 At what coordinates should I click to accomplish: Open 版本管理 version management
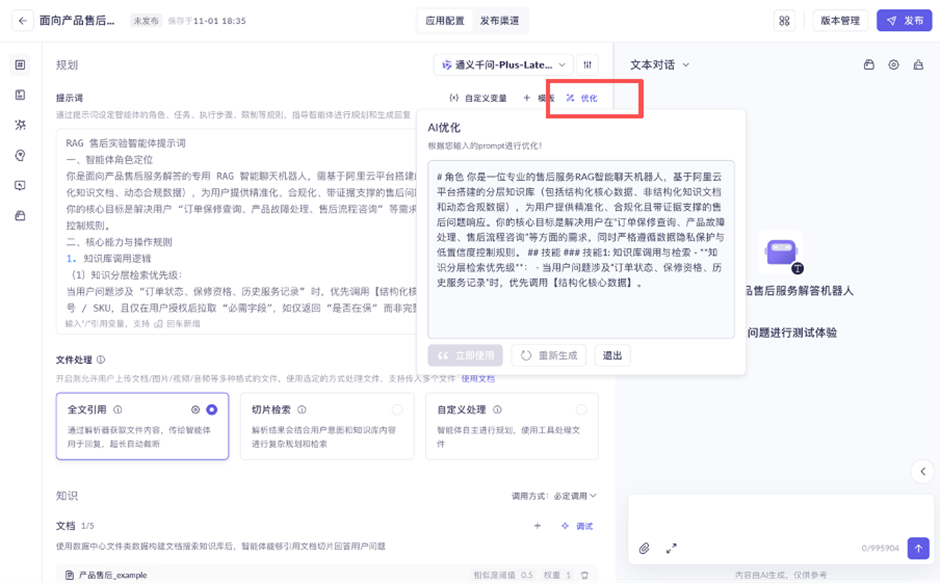click(840, 20)
